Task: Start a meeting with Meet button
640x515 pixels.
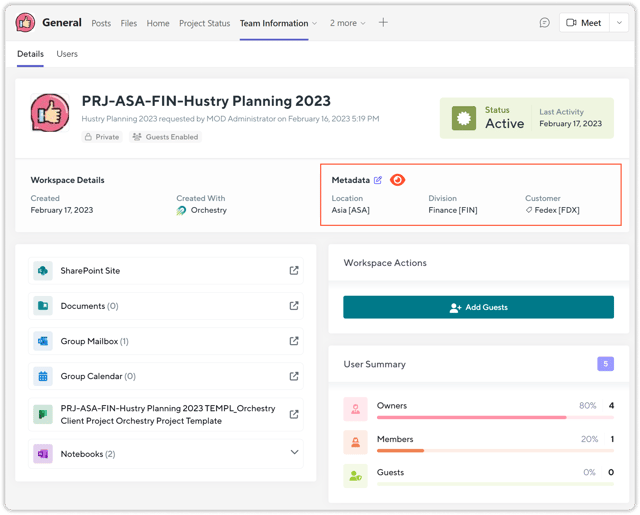Action: [584, 23]
